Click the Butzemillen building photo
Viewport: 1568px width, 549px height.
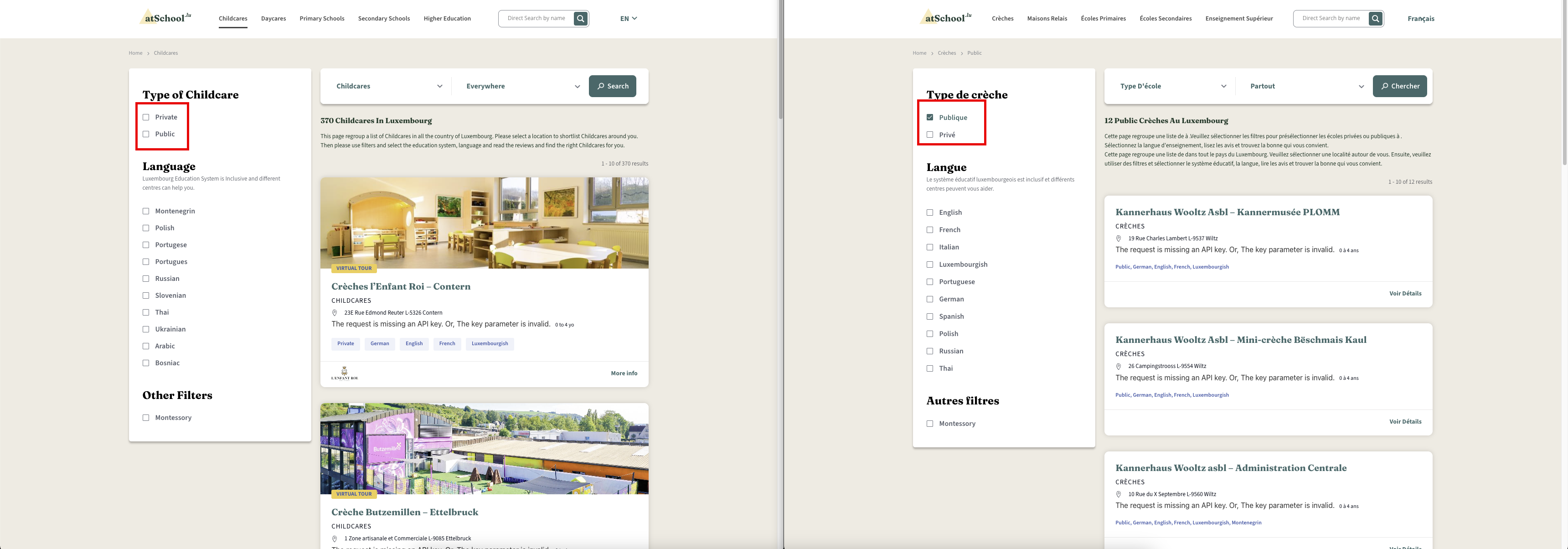point(485,449)
